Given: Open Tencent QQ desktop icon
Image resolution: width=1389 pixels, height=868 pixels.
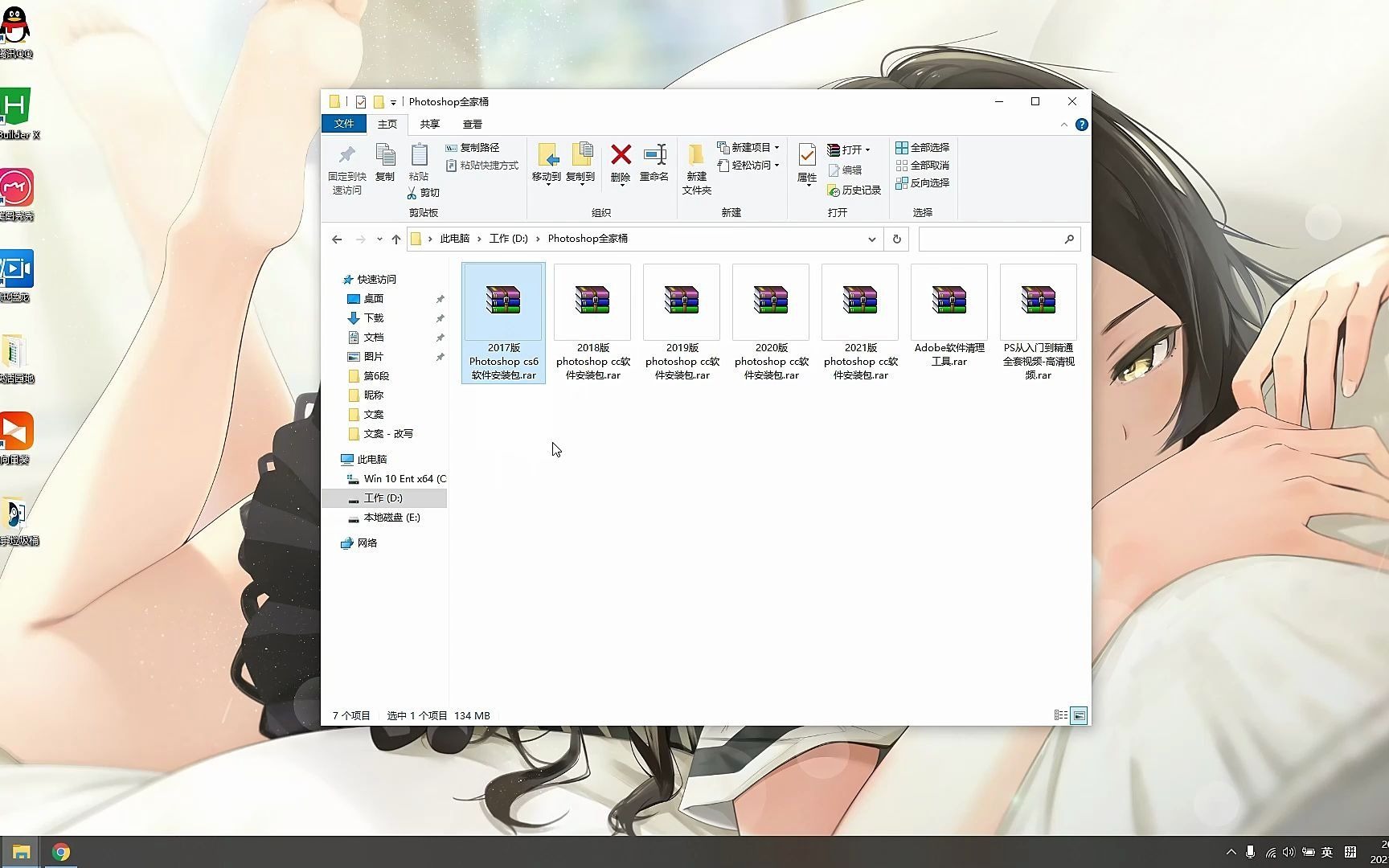Looking at the screenshot, I should 15,32.
